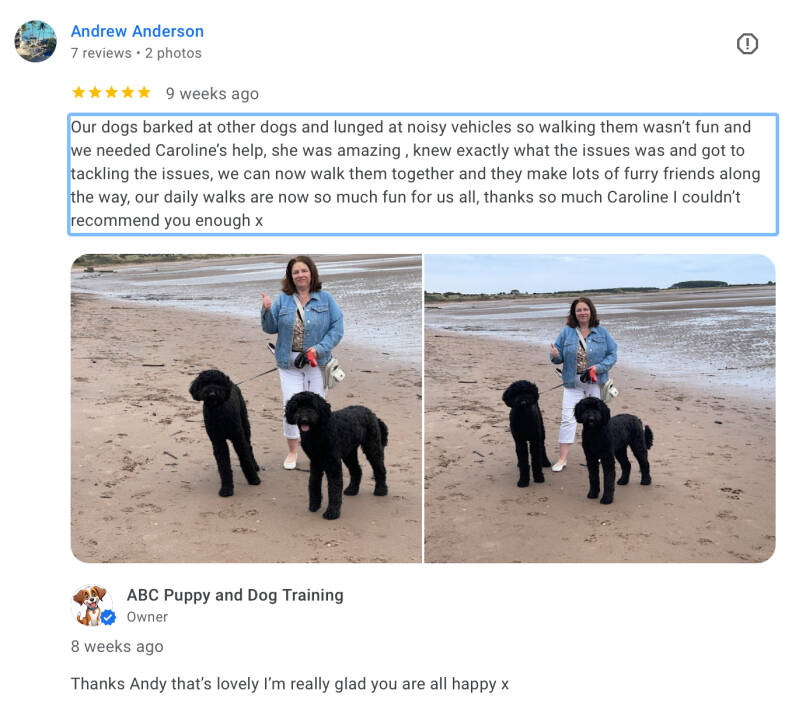Click inside the highlighted review text box
799x708 pixels.
(x=423, y=174)
